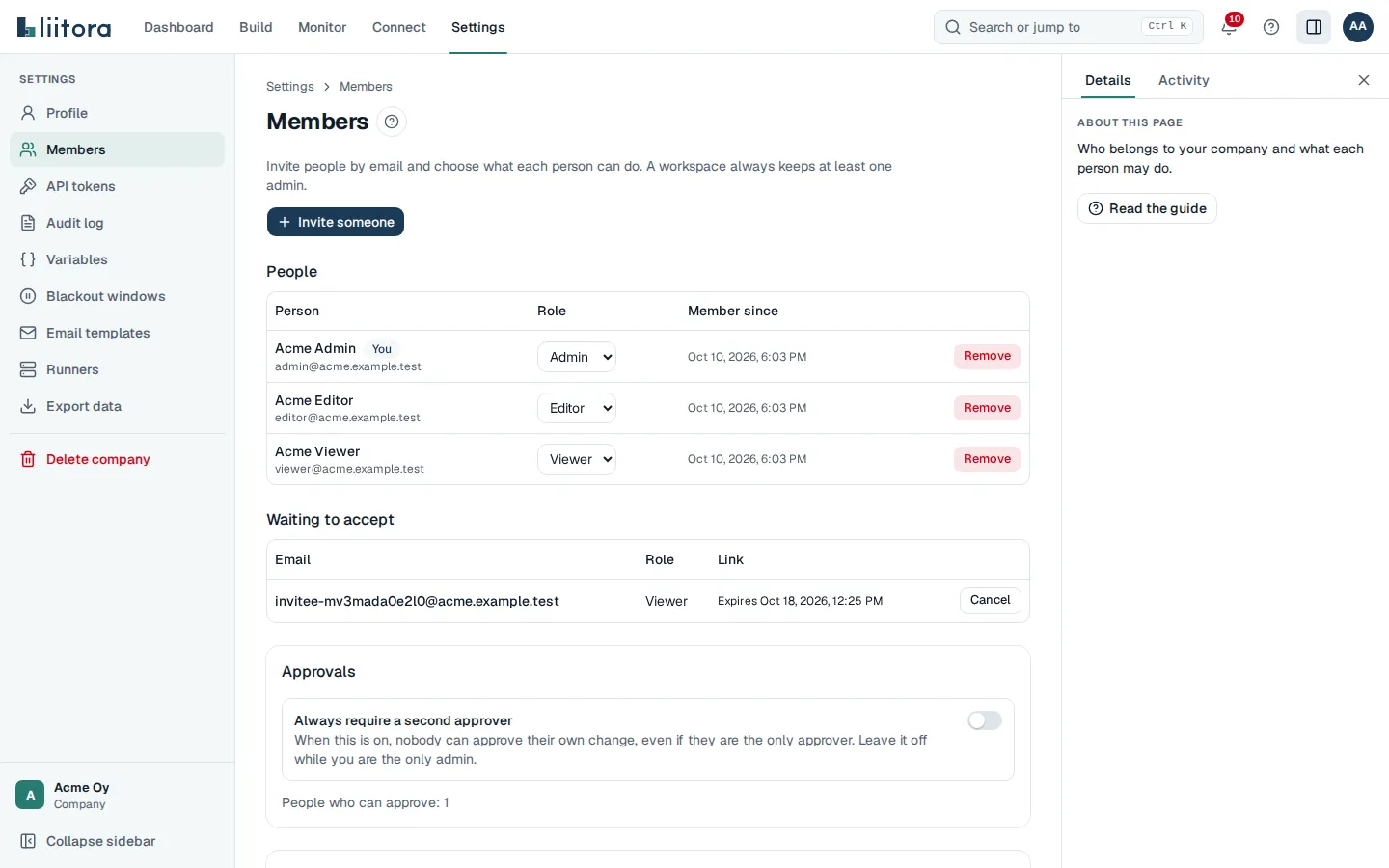Open role dropdown for Acme Viewer

pyautogui.click(x=577, y=459)
